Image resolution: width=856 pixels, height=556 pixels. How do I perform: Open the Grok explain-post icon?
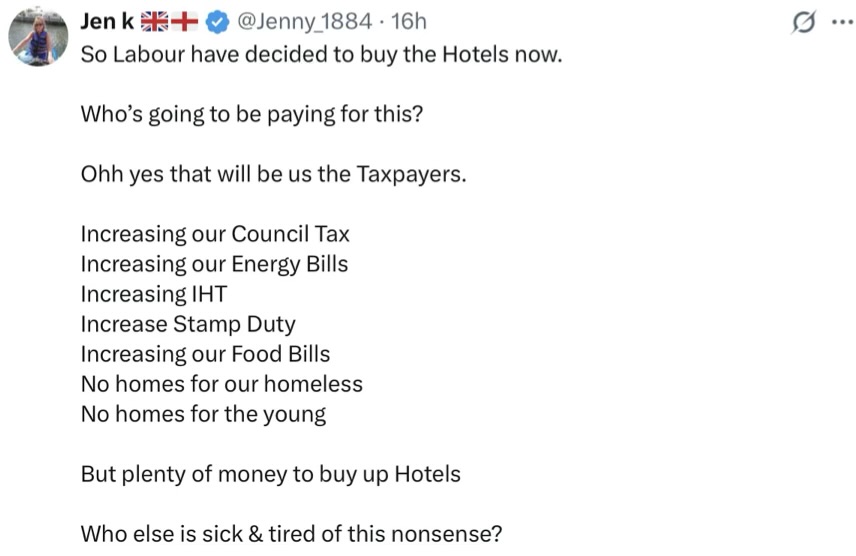pos(804,23)
